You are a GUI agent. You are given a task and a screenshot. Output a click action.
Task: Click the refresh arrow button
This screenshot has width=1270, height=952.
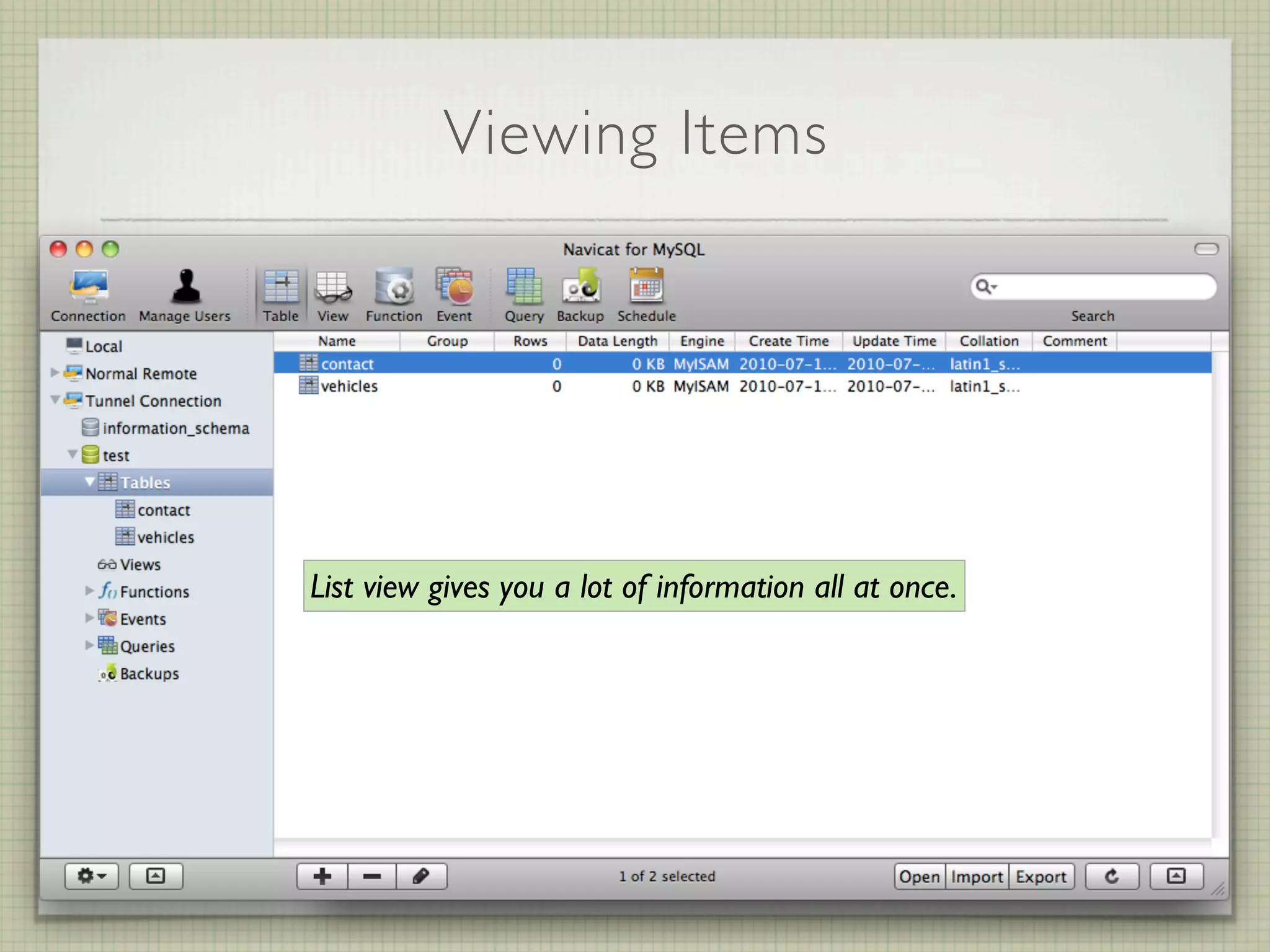[1112, 876]
